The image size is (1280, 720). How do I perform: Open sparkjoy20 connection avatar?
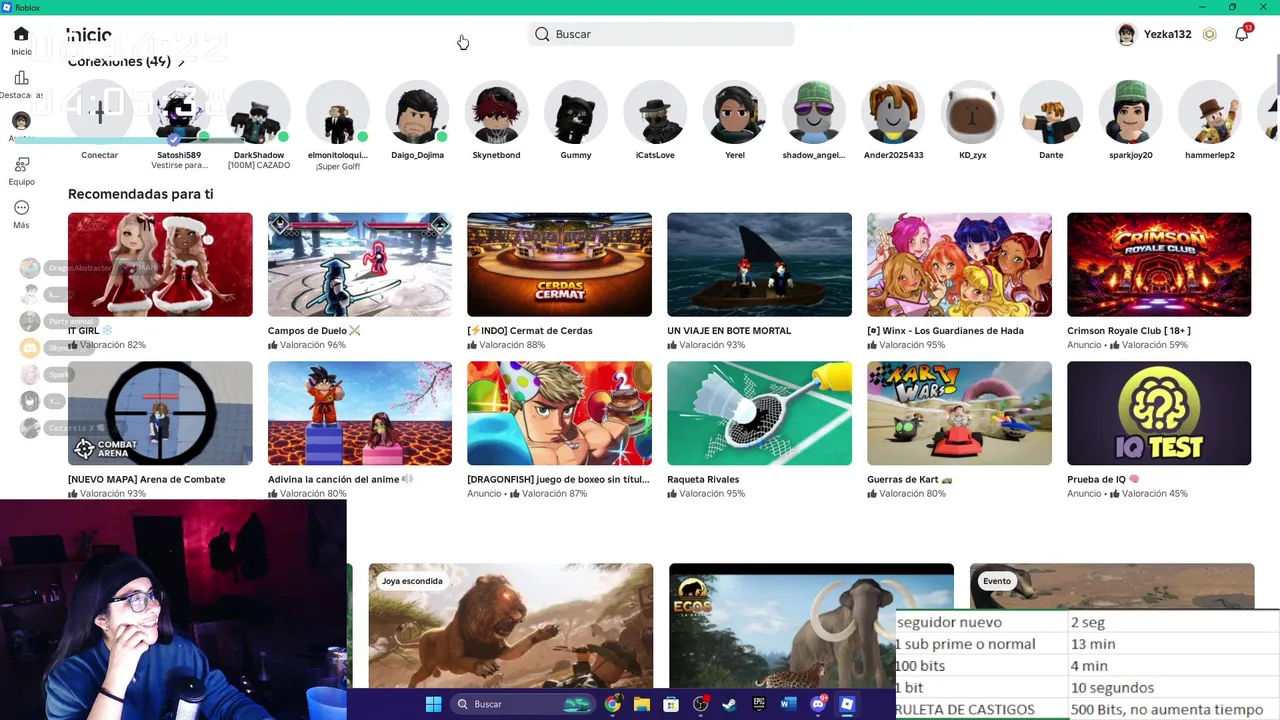click(x=1131, y=112)
